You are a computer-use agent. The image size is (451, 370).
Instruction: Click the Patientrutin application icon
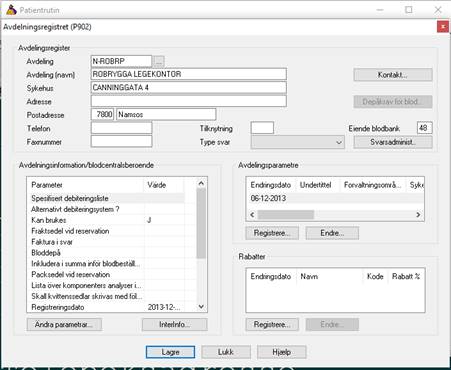(11, 10)
